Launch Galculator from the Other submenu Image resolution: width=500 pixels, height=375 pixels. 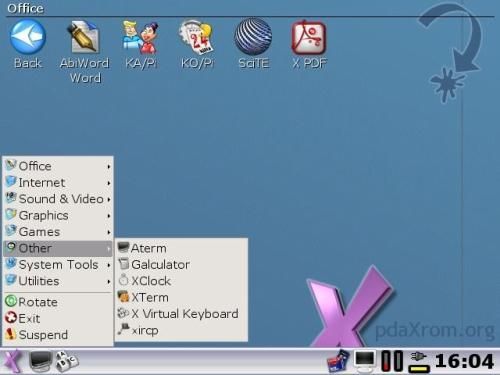[x=181, y=265]
